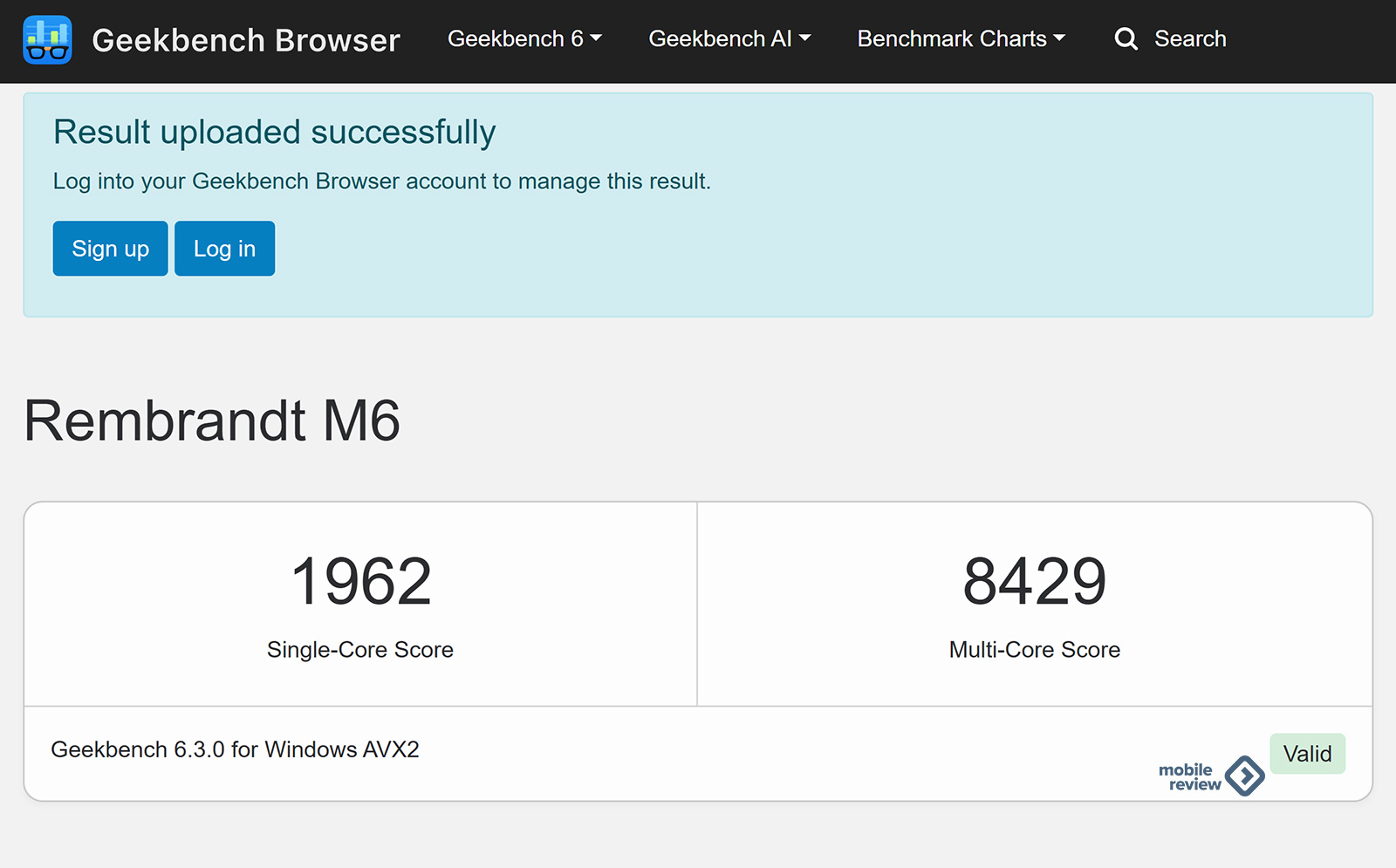Click the Single-Core Score label
The image size is (1396, 868).
(x=360, y=650)
